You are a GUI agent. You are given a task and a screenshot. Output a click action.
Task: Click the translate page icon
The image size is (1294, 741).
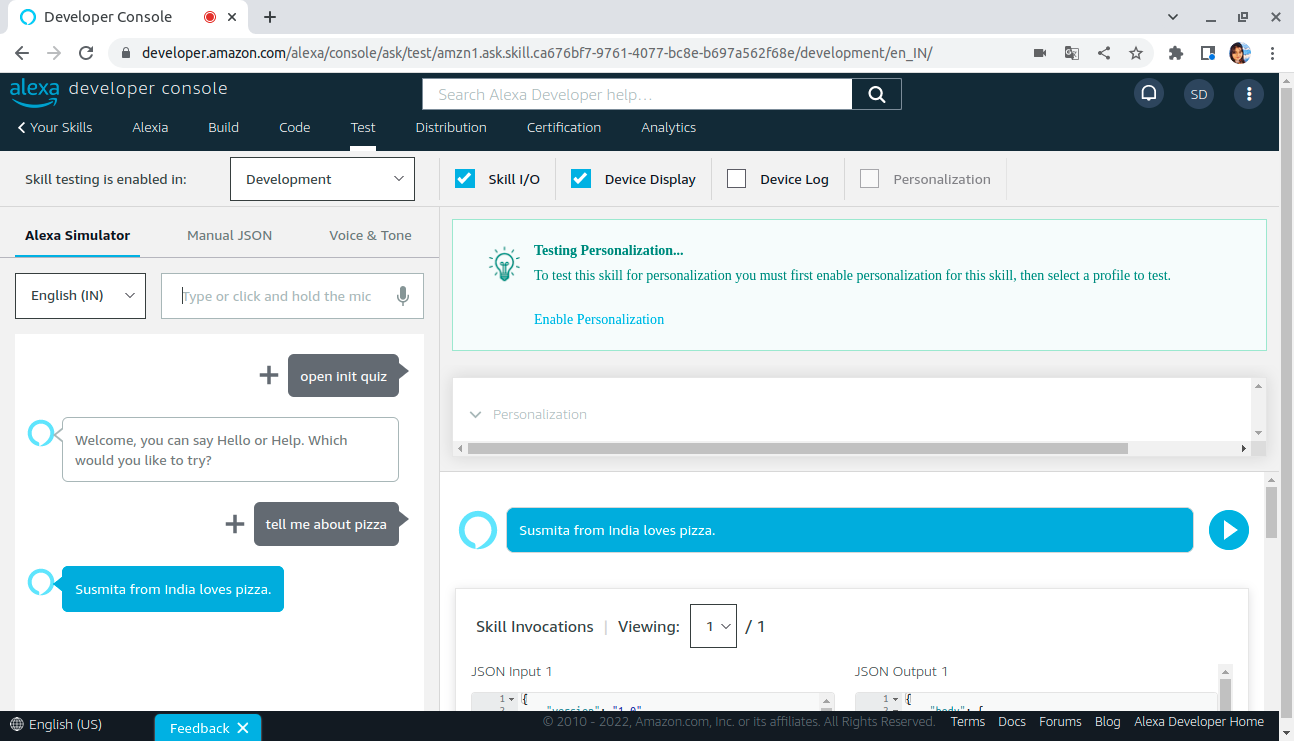click(1072, 53)
